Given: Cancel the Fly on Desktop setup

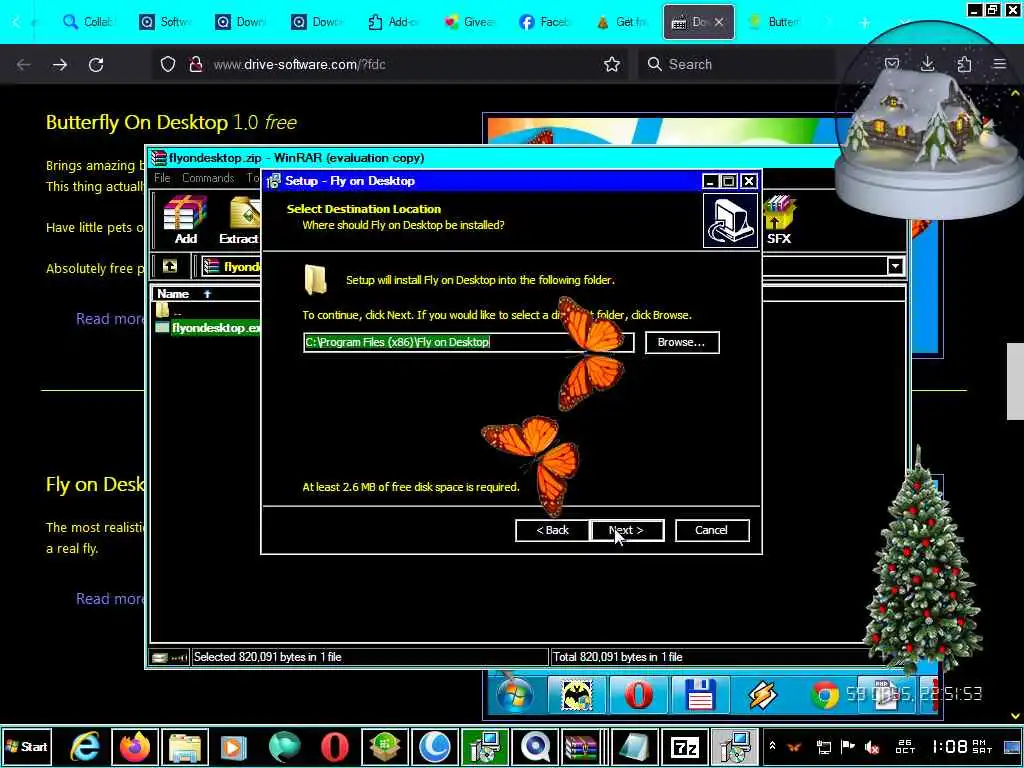Looking at the screenshot, I should [711, 530].
